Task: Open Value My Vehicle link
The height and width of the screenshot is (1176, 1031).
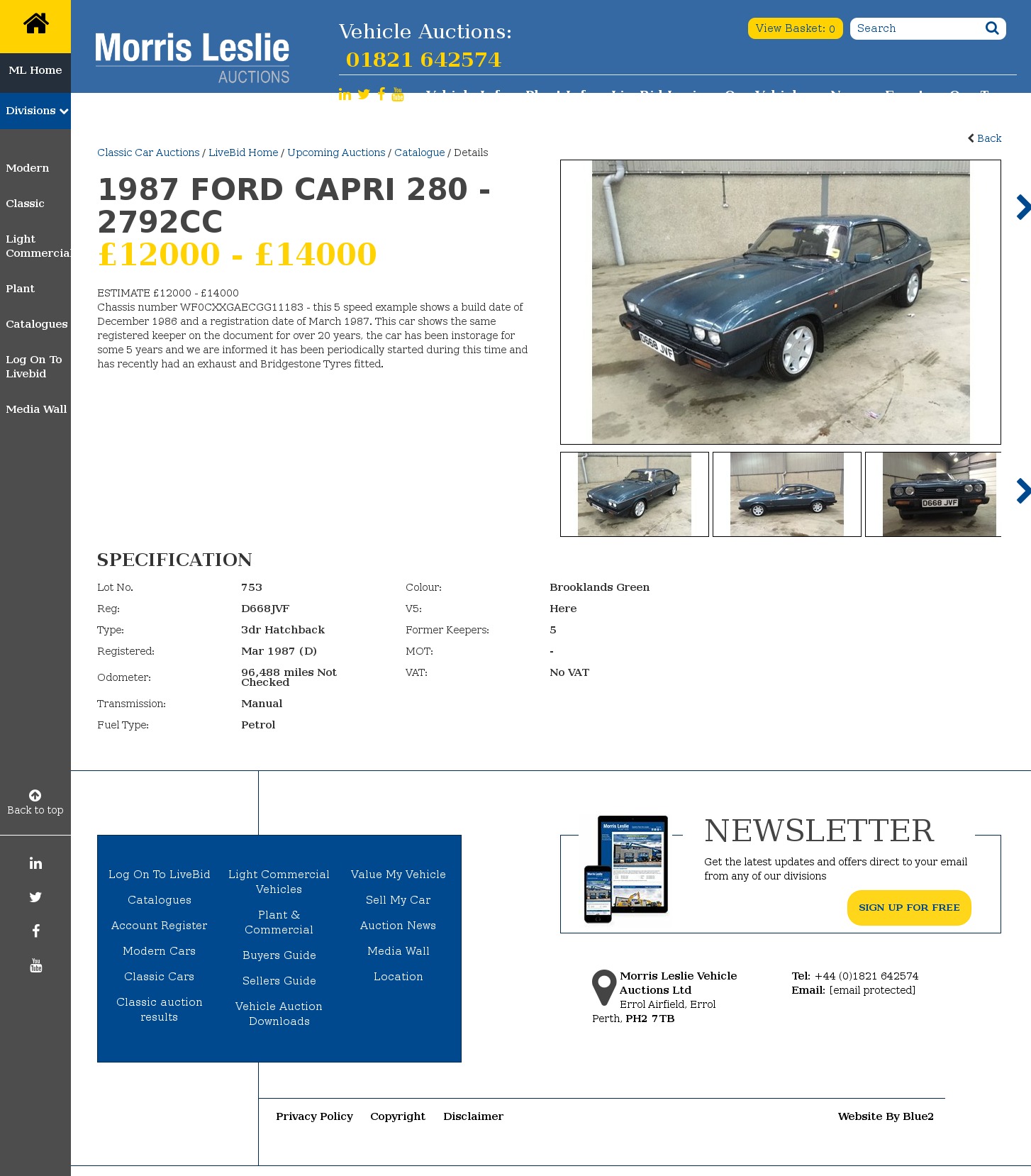Action: point(399,875)
